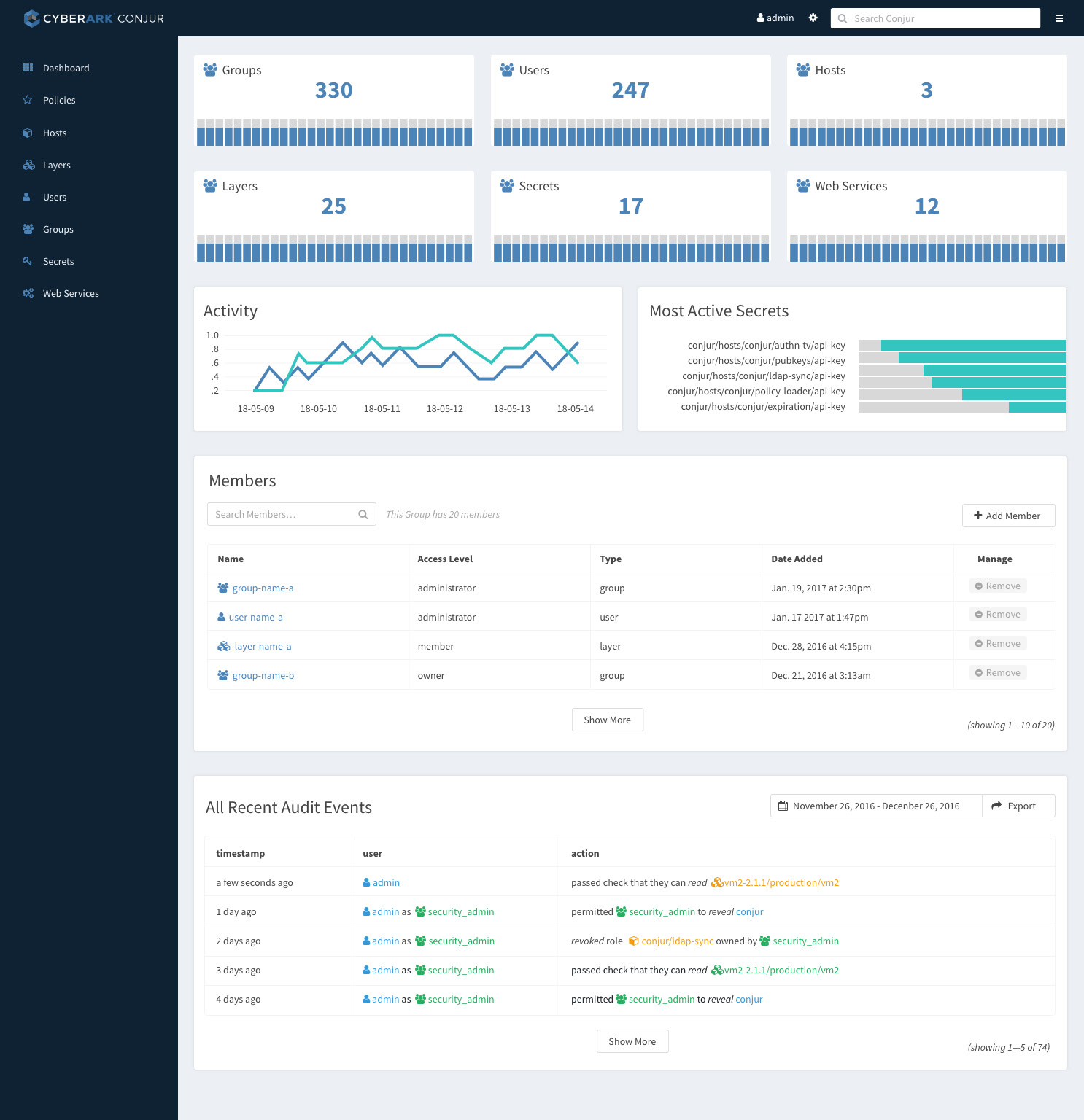Open the admin user menu in header
Viewport: 1084px width, 1120px height.
[x=775, y=18]
